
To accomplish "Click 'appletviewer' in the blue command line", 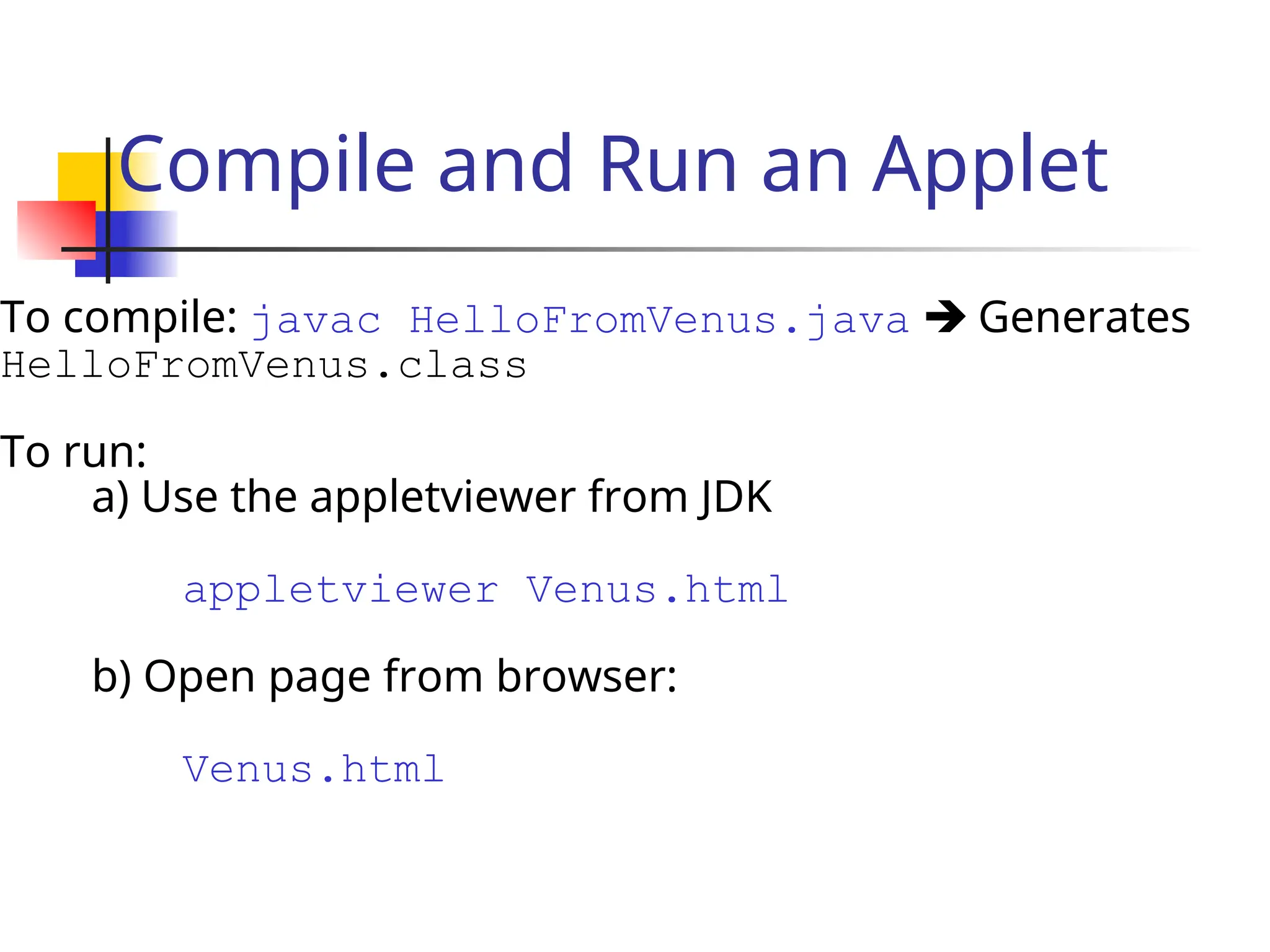I will click(x=341, y=590).
